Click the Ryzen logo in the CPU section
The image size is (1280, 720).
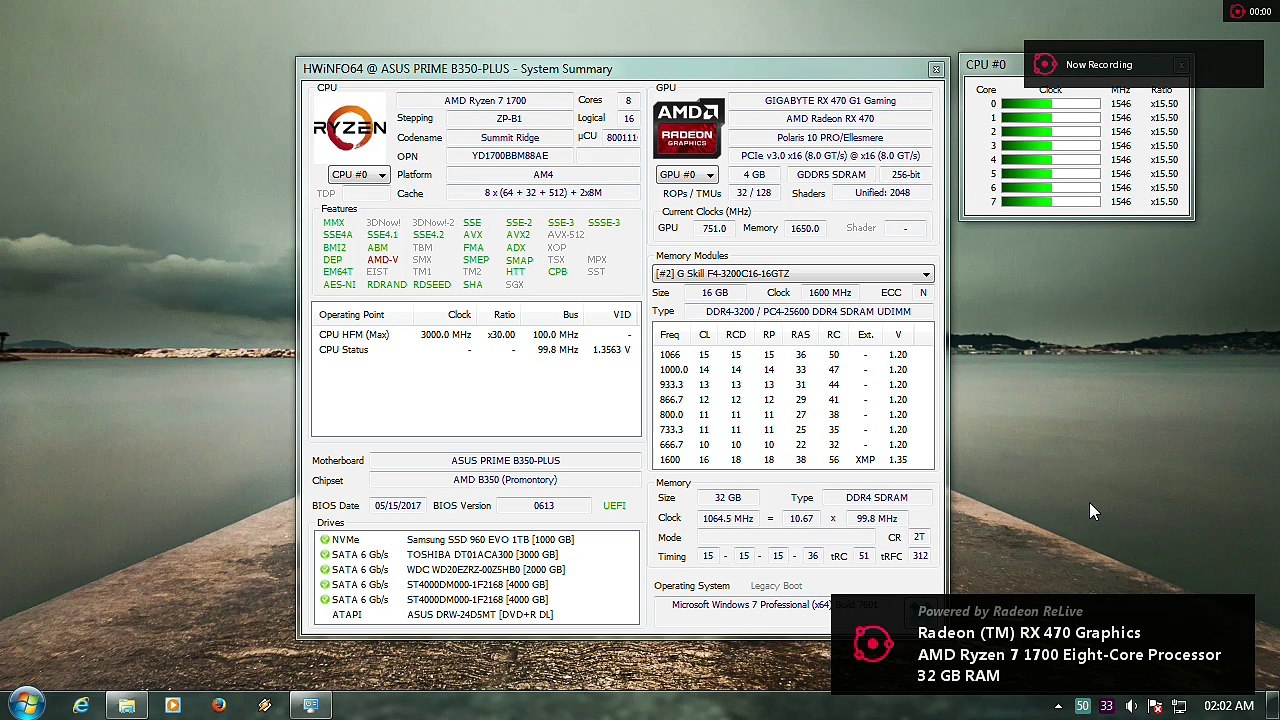(x=349, y=127)
